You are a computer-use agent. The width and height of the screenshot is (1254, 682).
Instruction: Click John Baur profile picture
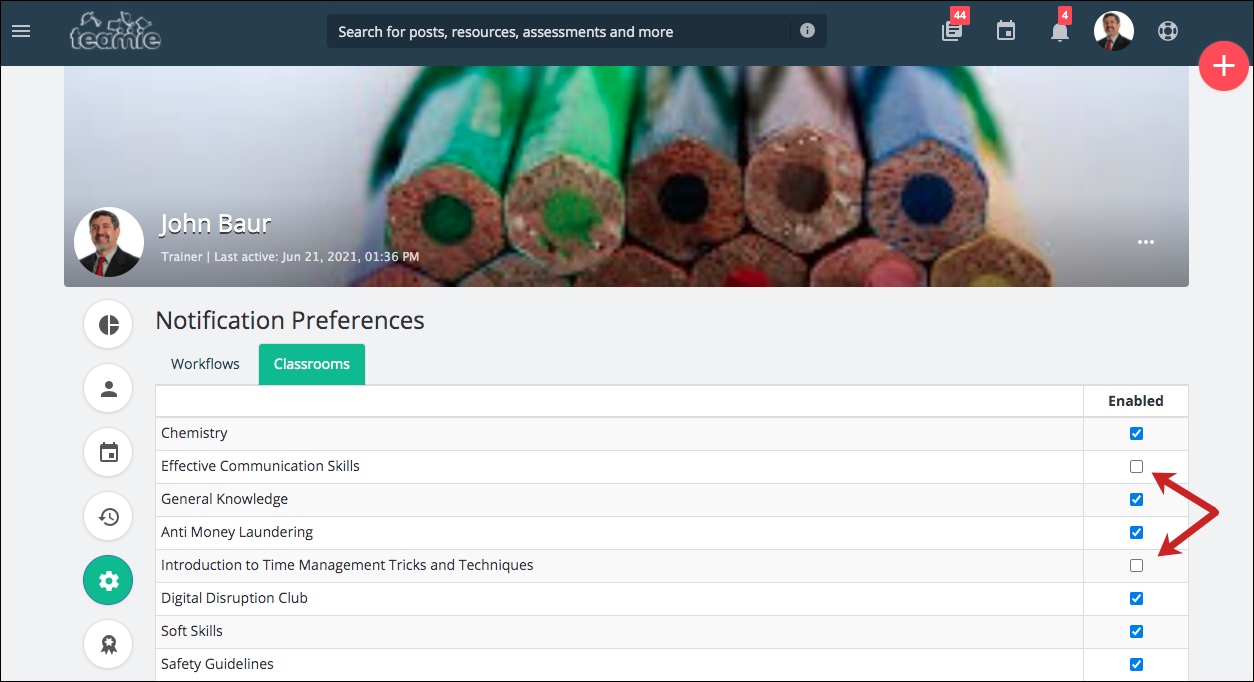tap(109, 243)
